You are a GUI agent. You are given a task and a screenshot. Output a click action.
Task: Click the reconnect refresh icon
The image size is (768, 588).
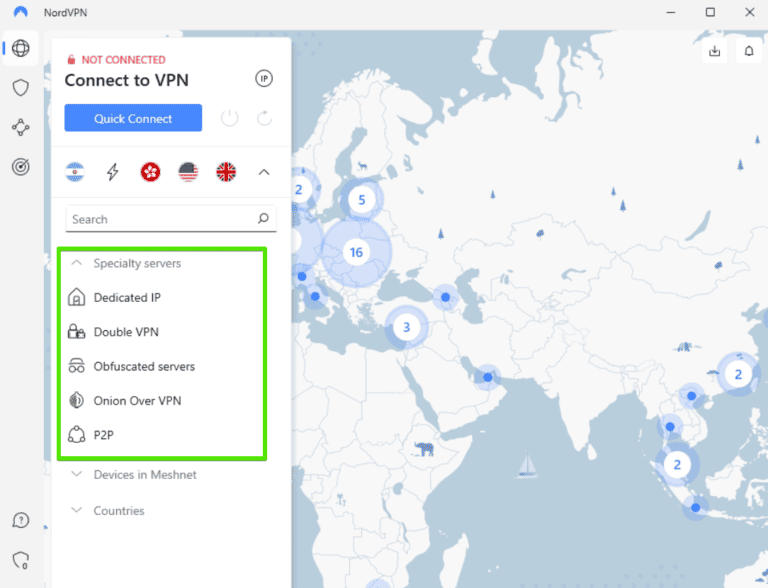(264, 118)
